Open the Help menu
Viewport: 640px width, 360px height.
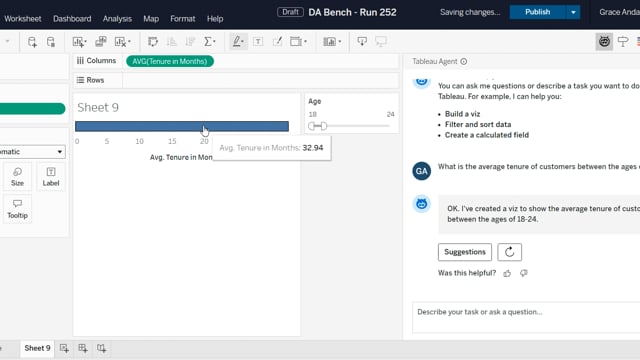pyautogui.click(x=215, y=19)
